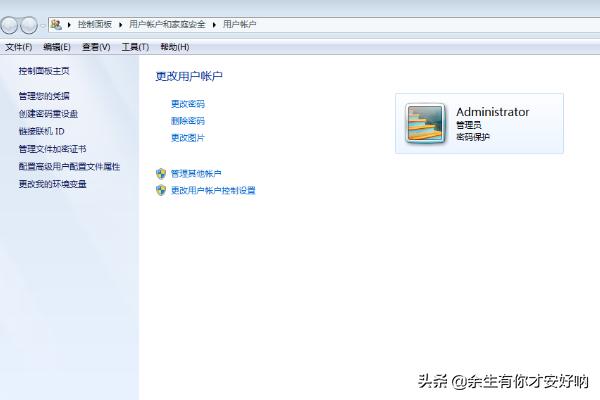This screenshot has height=400, width=600.
Task: Click the 删除密码 link
Action: [x=187, y=120]
